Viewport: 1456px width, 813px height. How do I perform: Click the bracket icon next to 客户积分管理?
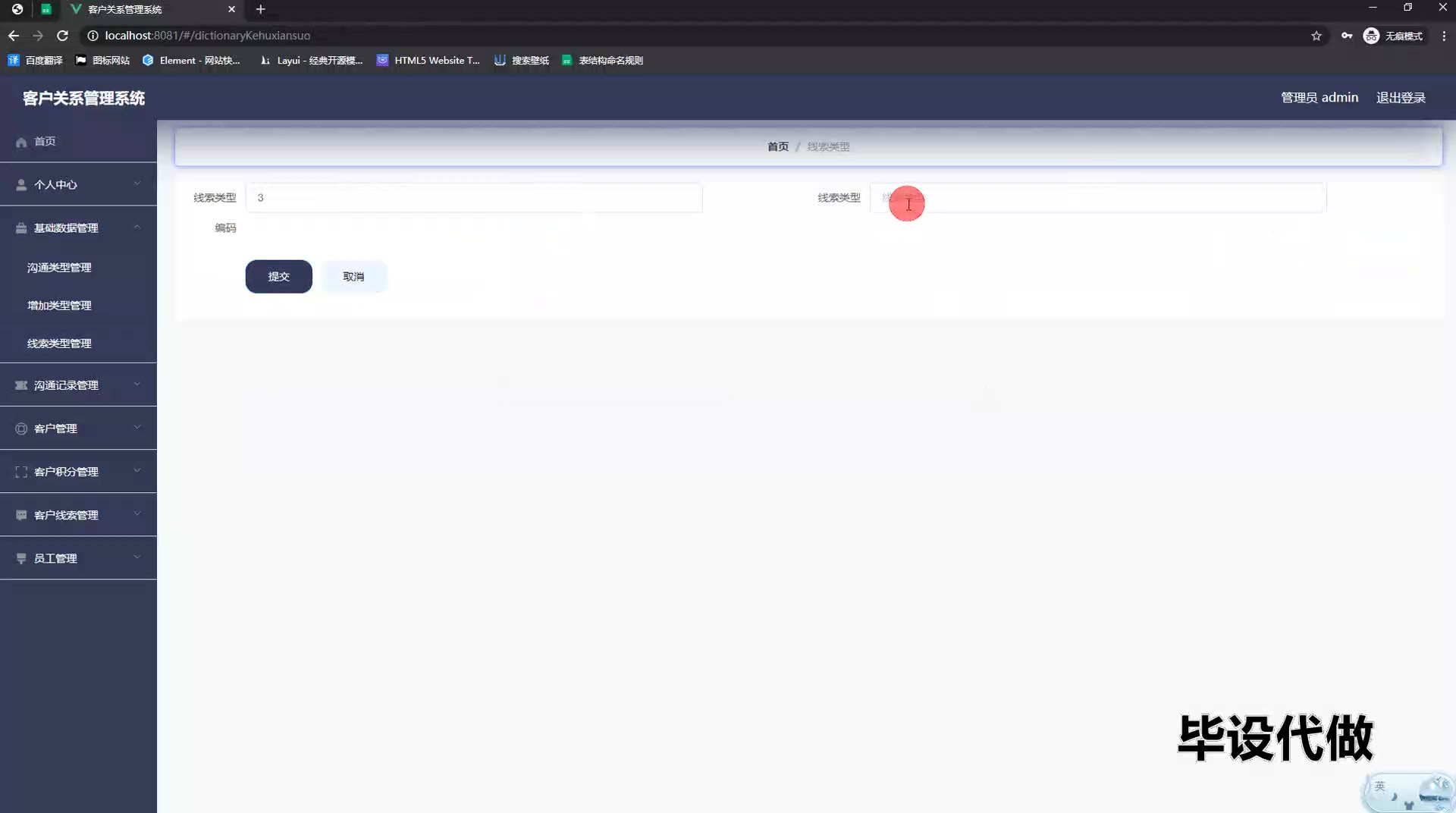[21, 472]
